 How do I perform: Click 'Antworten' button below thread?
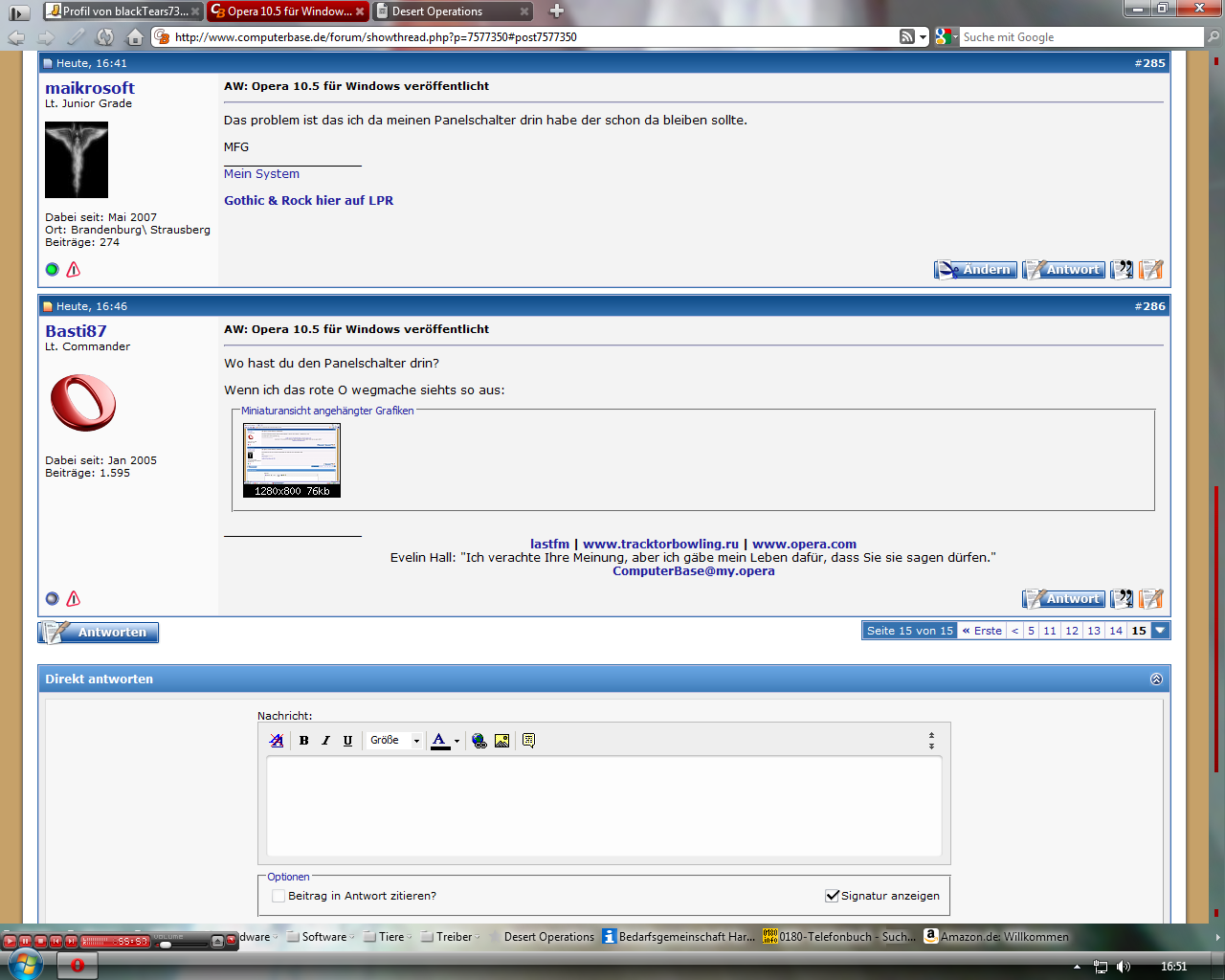tap(99, 633)
